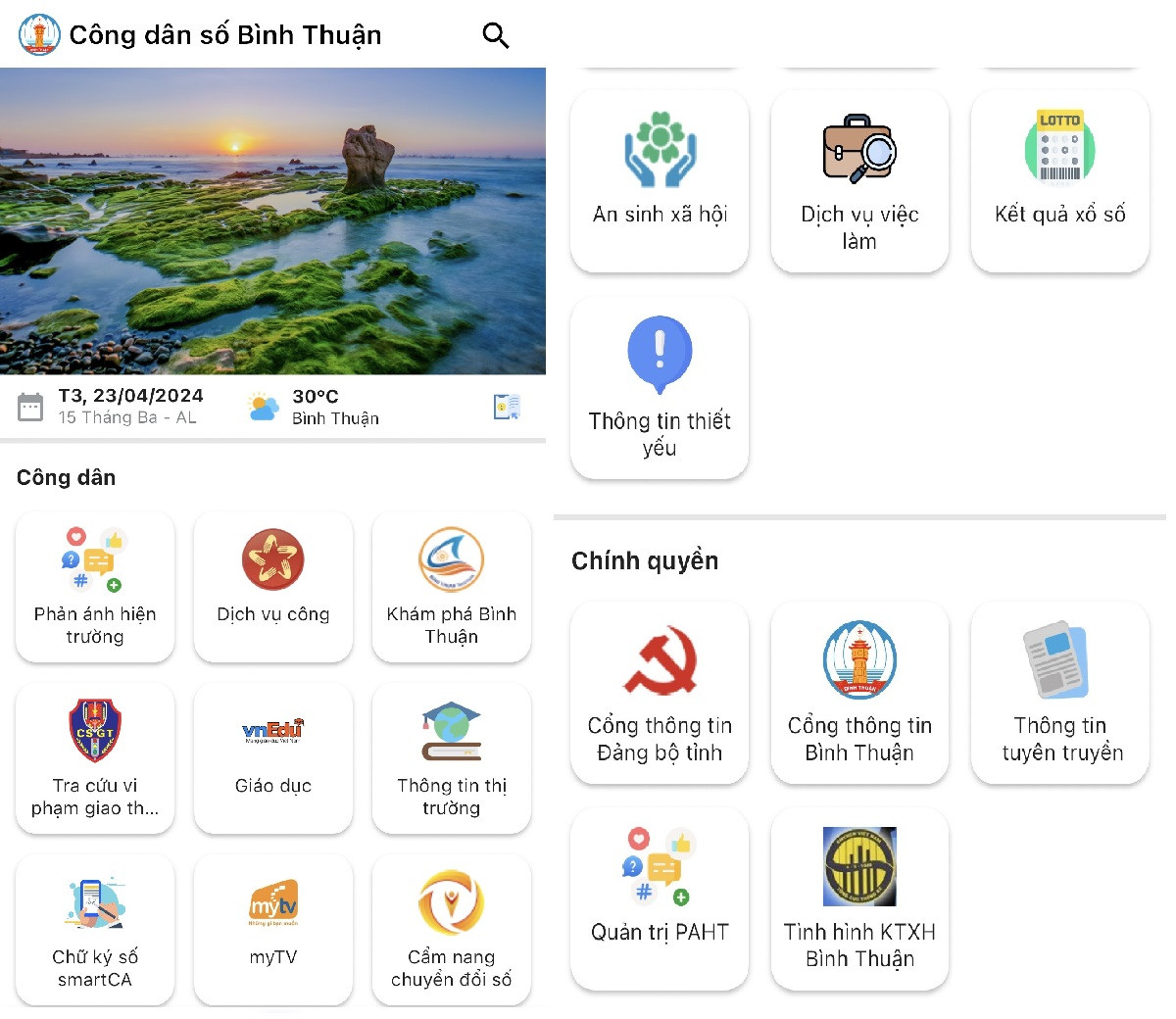Screen dimensions: 1176x1019
Task: Select Thông tin tuyên truyền tile
Action: 1059,693
